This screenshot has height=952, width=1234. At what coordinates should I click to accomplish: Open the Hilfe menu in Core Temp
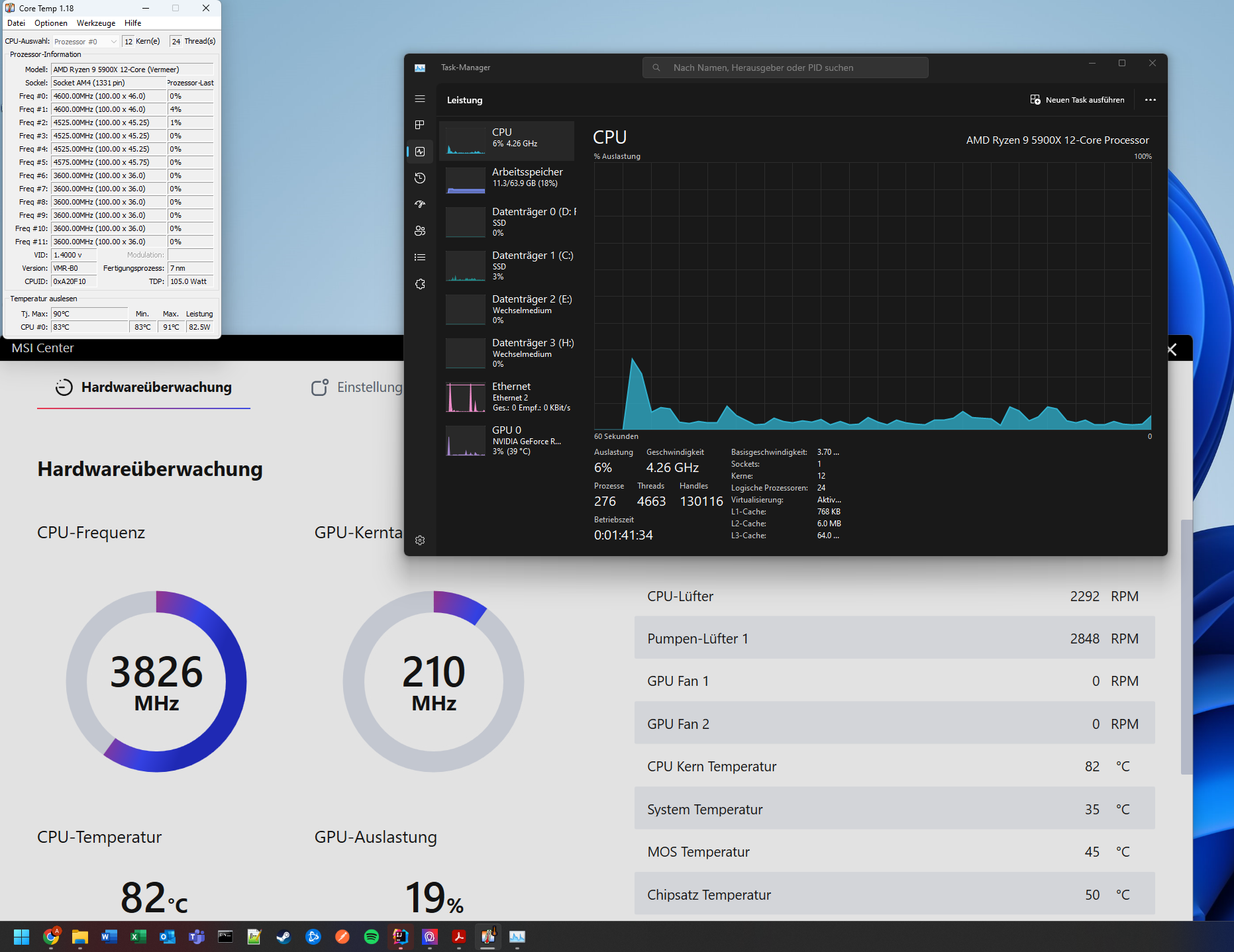(x=133, y=23)
